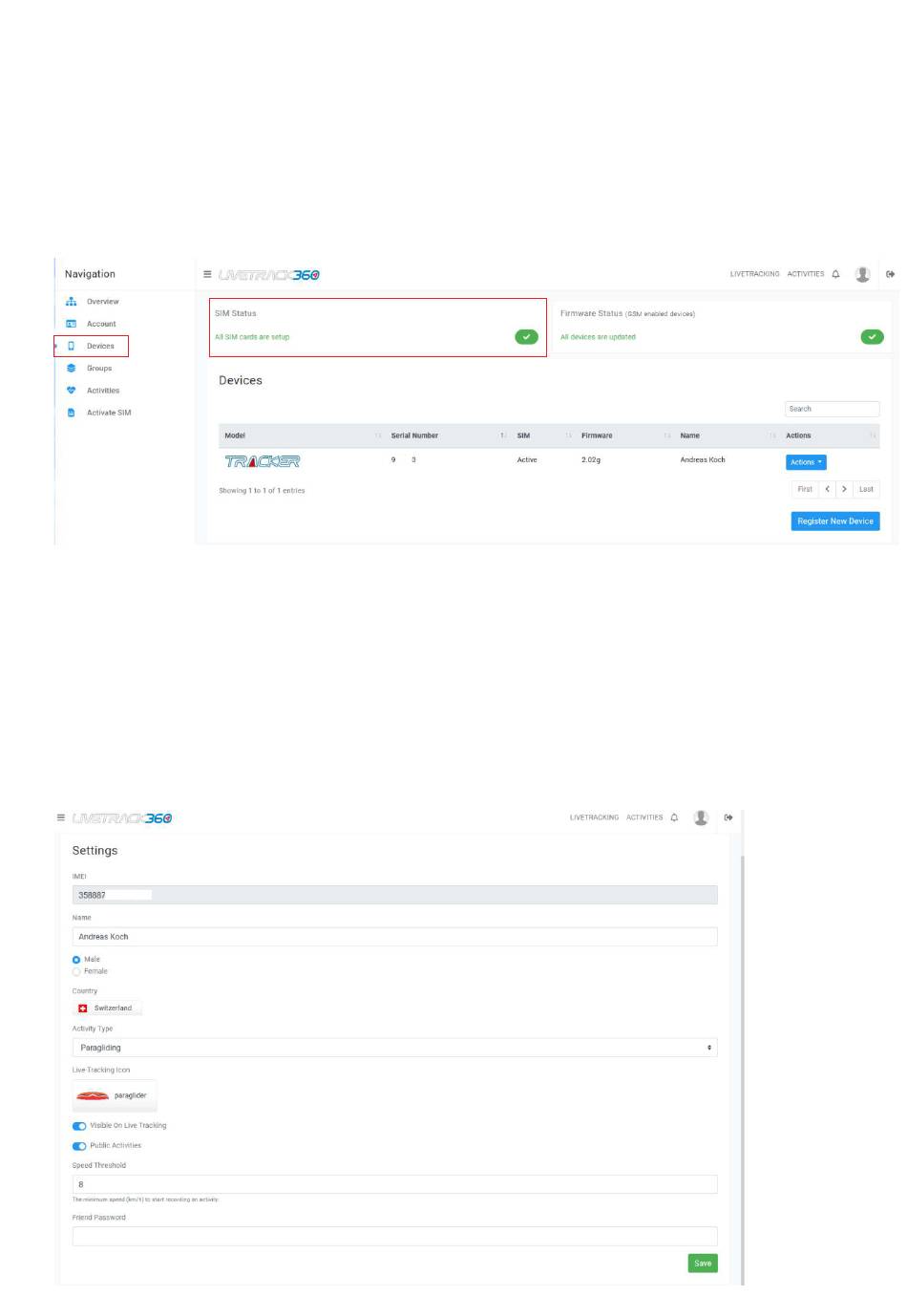Viewport: 907px width, 1316px height.
Task: Click the Settings page vertical scrollbar
Action: coord(742,1051)
